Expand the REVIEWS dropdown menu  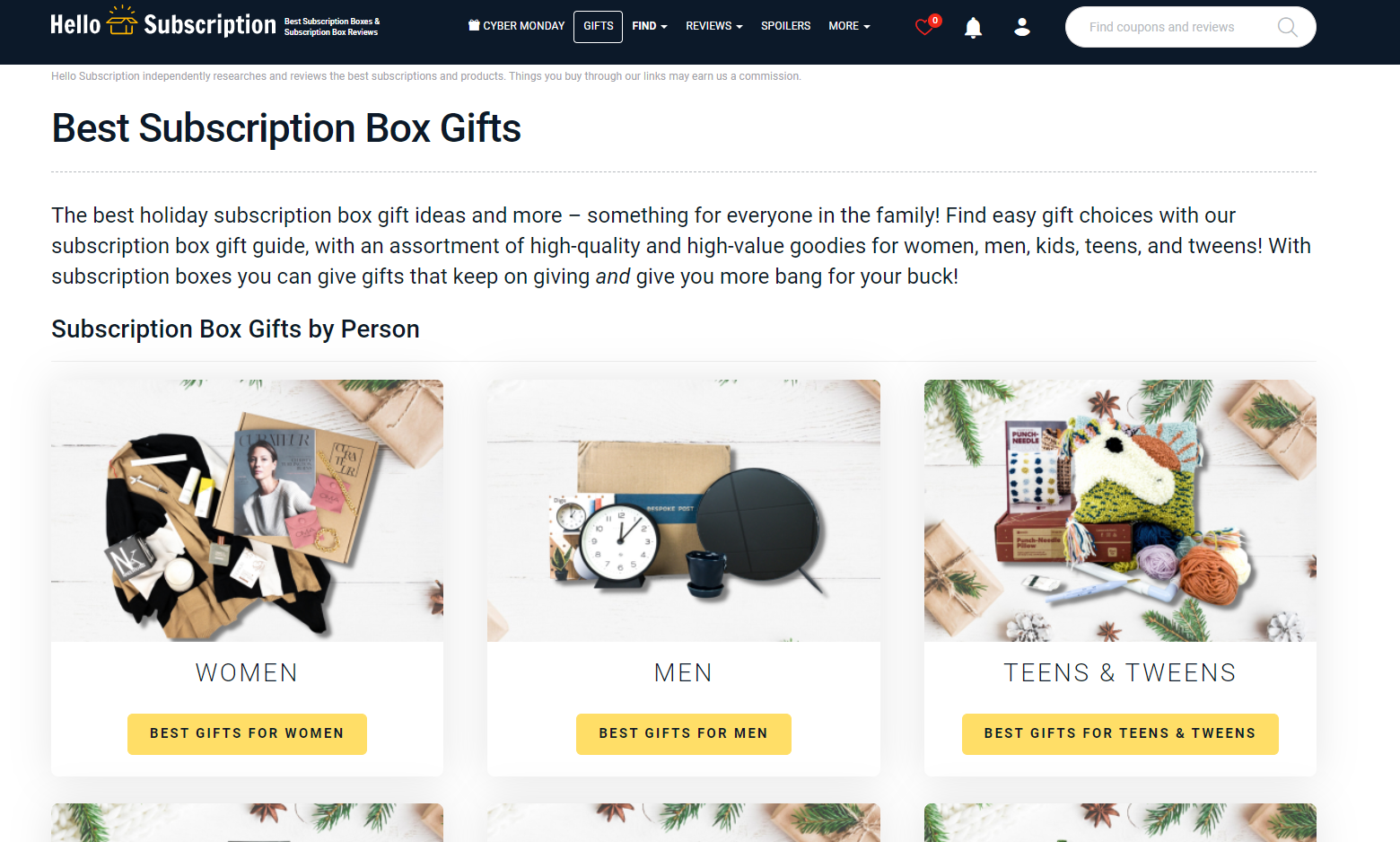pyautogui.click(x=714, y=26)
